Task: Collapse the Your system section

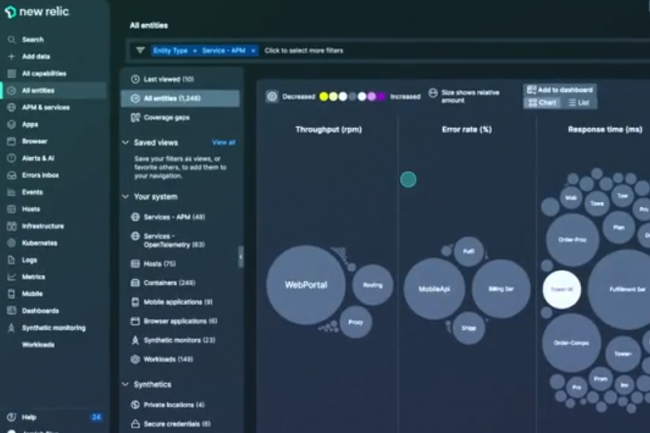Action: (125, 197)
